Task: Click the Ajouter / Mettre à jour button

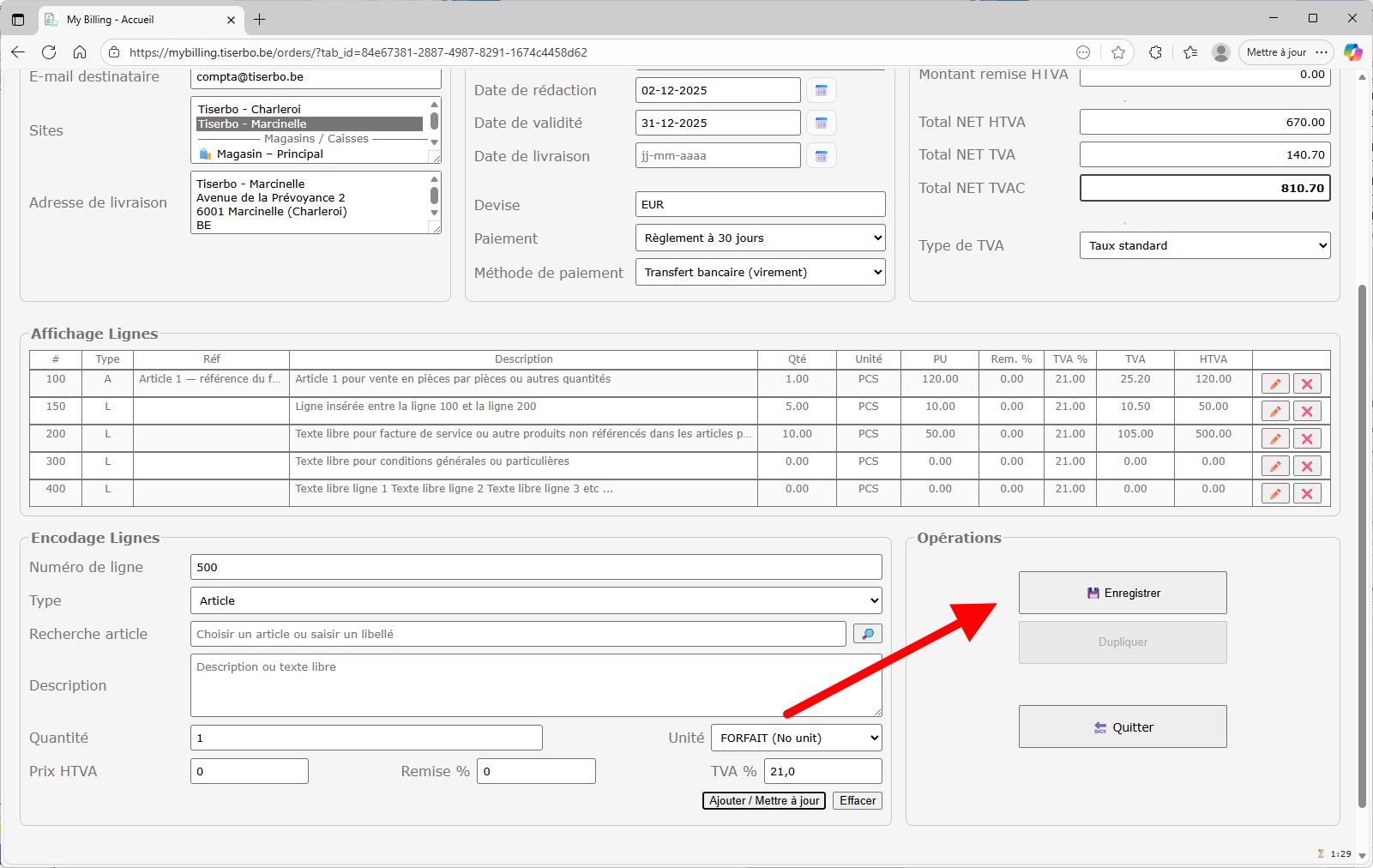Action: point(763,801)
